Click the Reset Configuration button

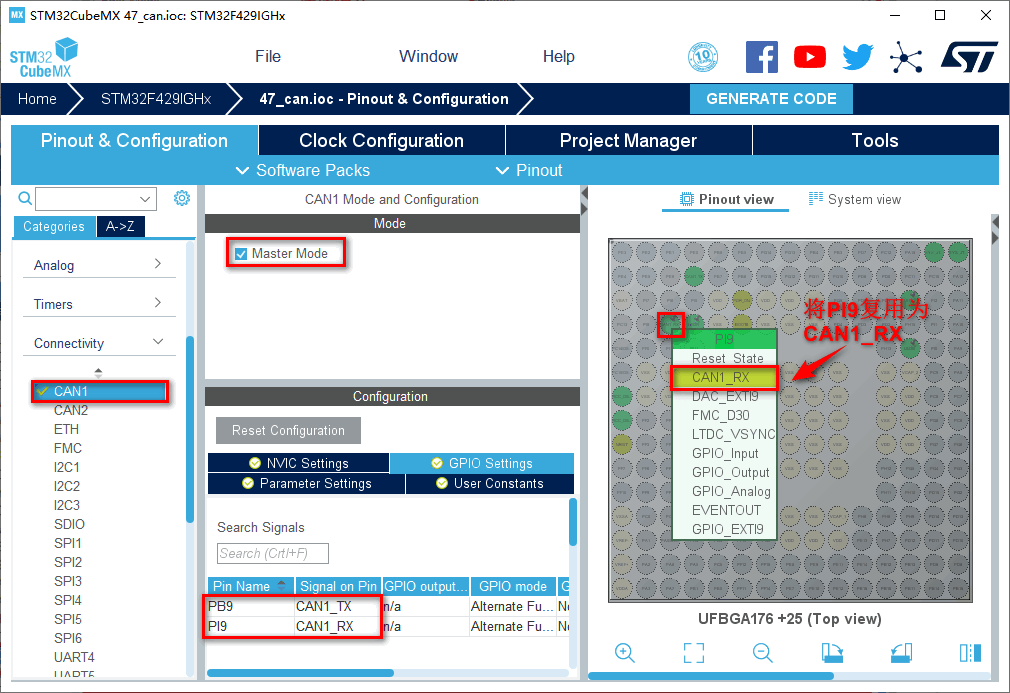288,431
